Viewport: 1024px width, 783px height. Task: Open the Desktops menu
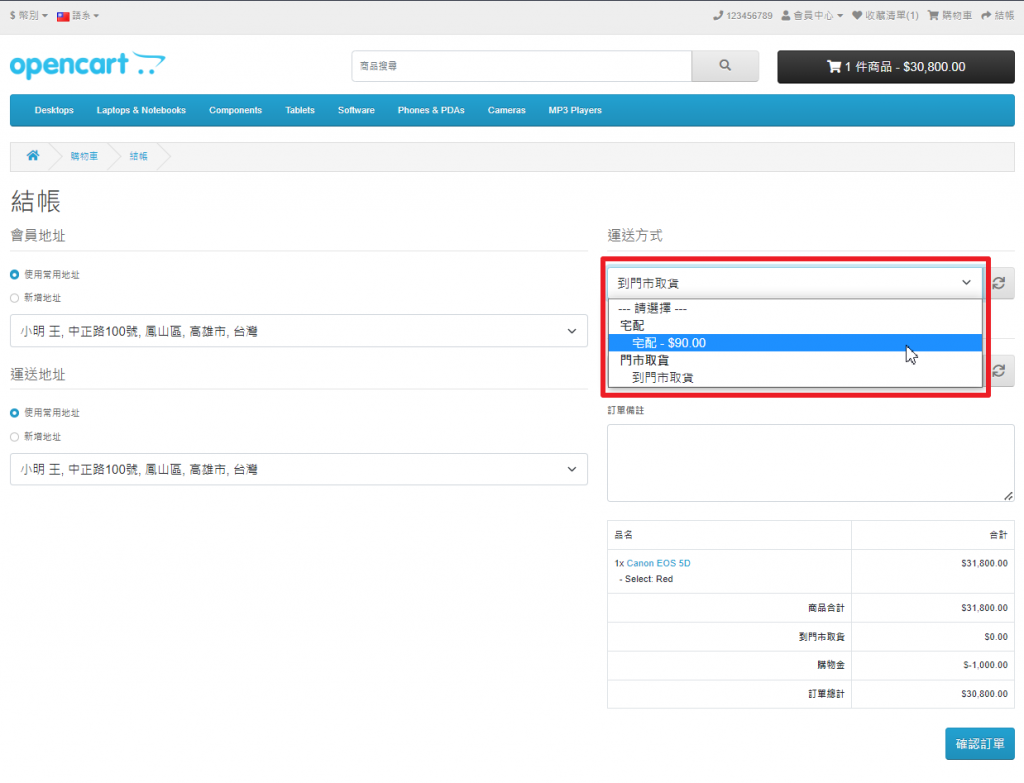pyautogui.click(x=54, y=110)
